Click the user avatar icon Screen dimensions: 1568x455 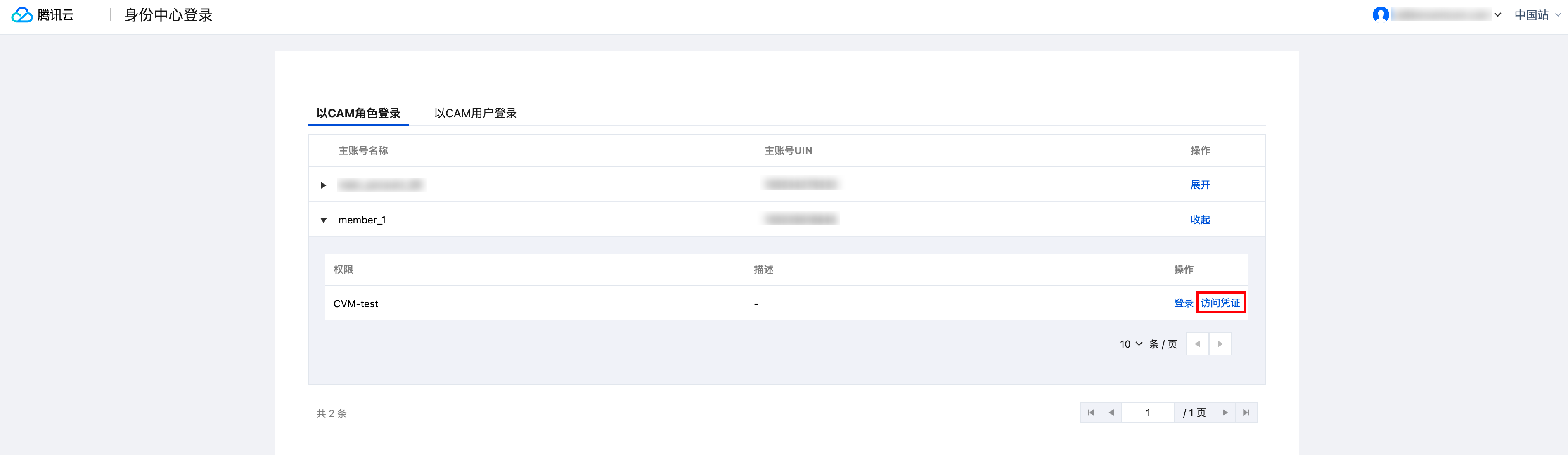click(x=1381, y=14)
